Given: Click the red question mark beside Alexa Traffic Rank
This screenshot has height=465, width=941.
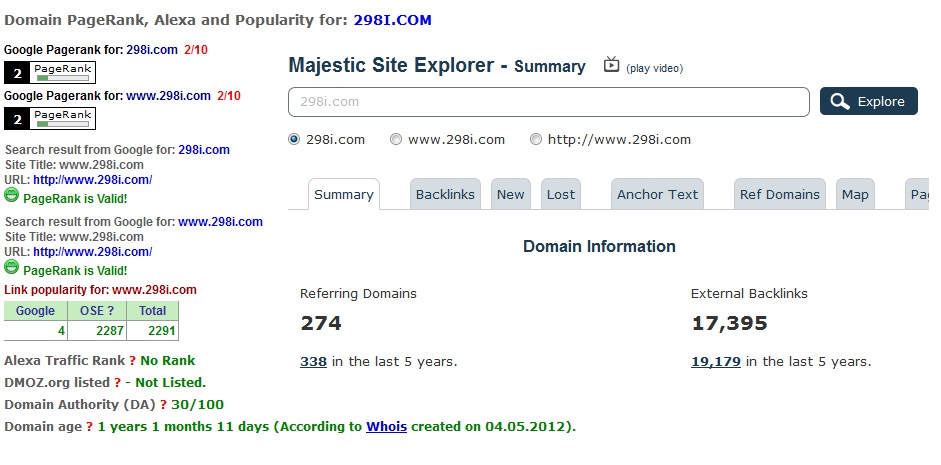Looking at the screenshot, I should pyautogui.click(x=133, y=361).
